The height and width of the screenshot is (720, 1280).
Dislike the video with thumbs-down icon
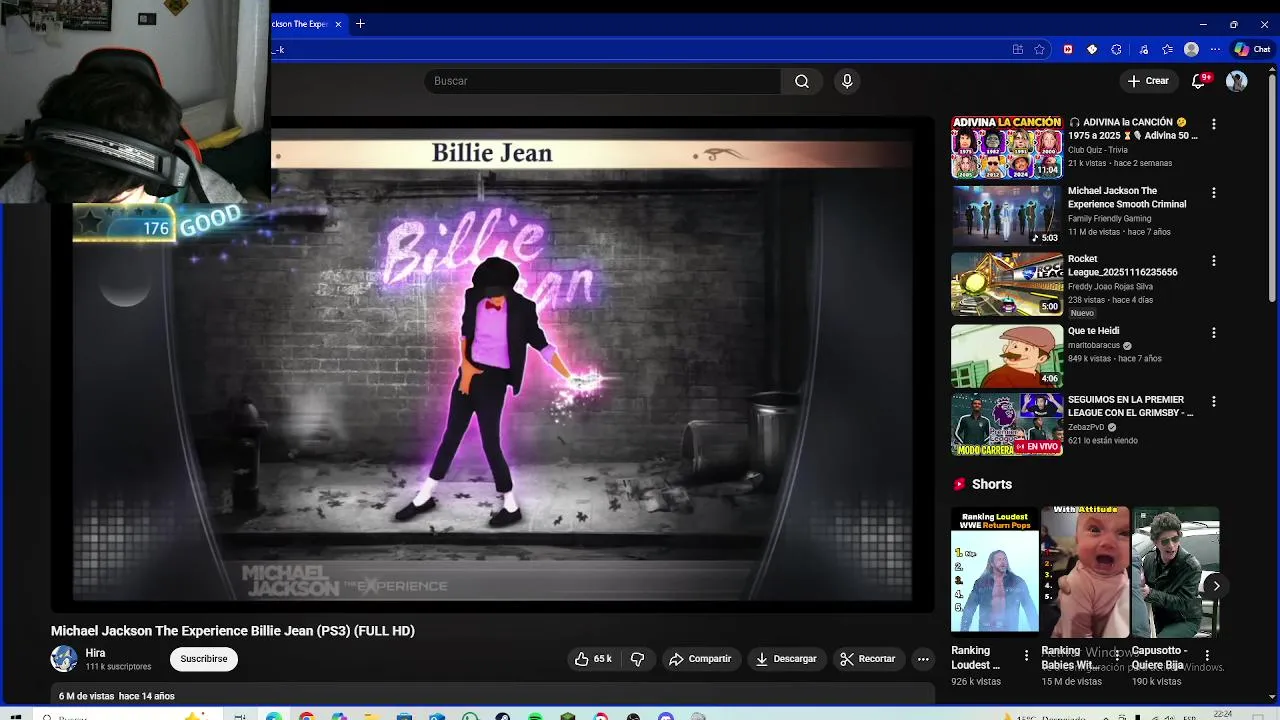click(x=637, y=659)
